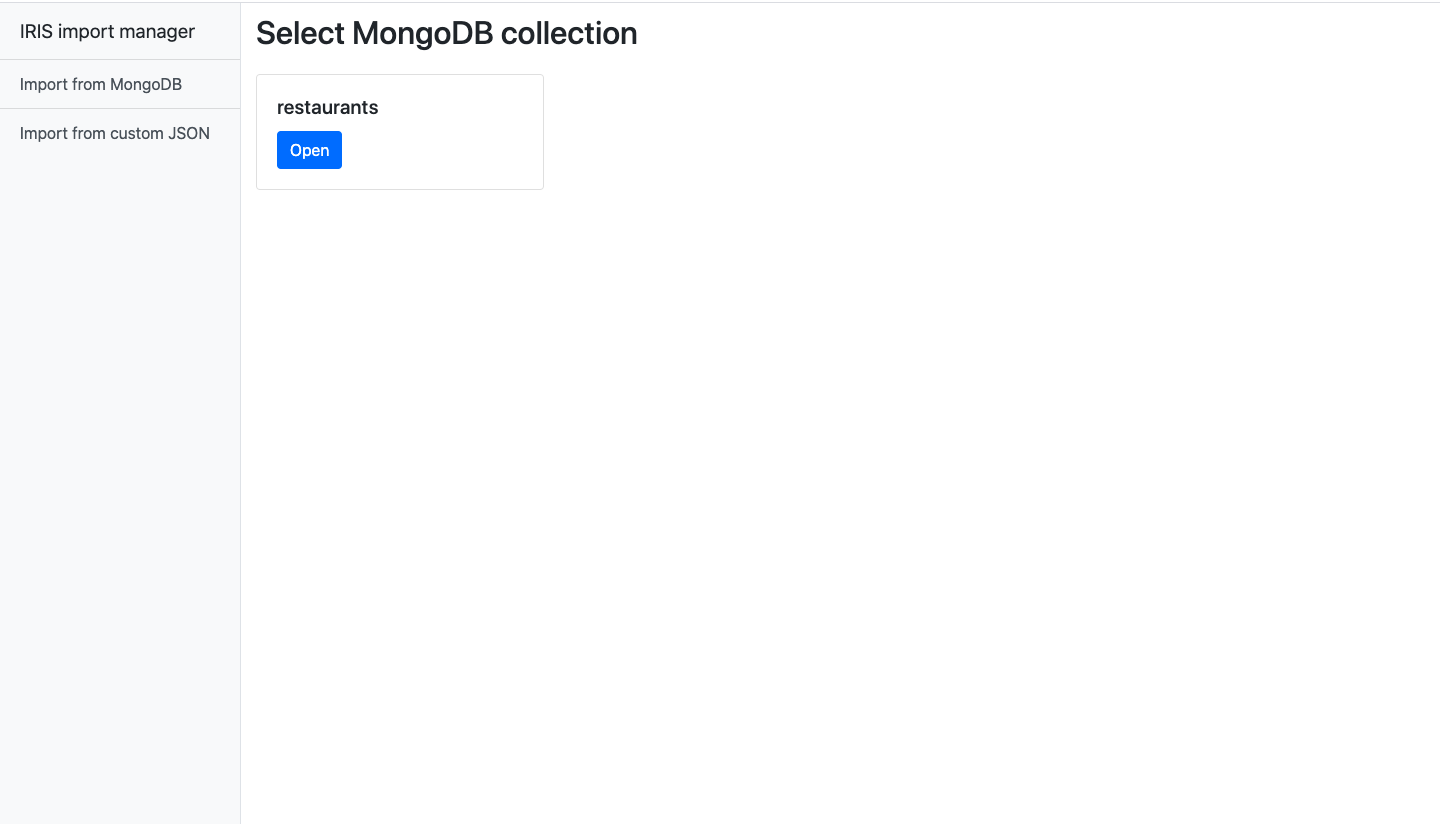Click the Select MongoDB collection heading
Screen dimensions: 1440x824
tap(446, 33)
